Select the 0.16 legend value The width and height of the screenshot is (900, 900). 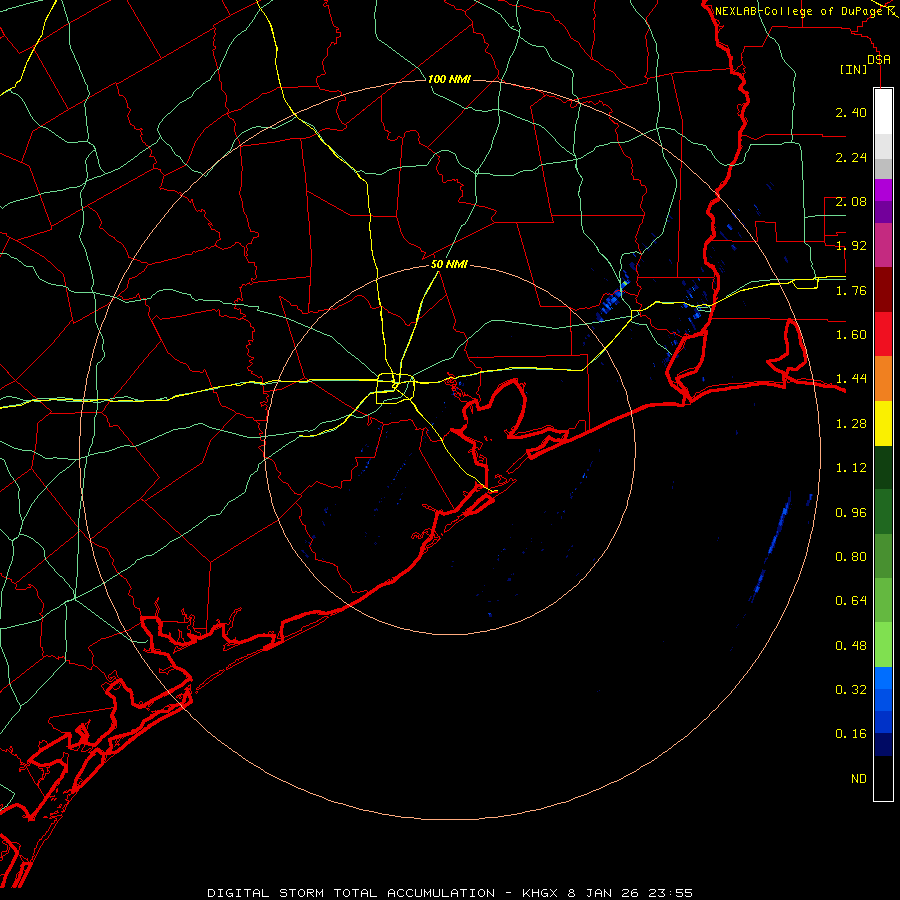click(x=851, y=734)
